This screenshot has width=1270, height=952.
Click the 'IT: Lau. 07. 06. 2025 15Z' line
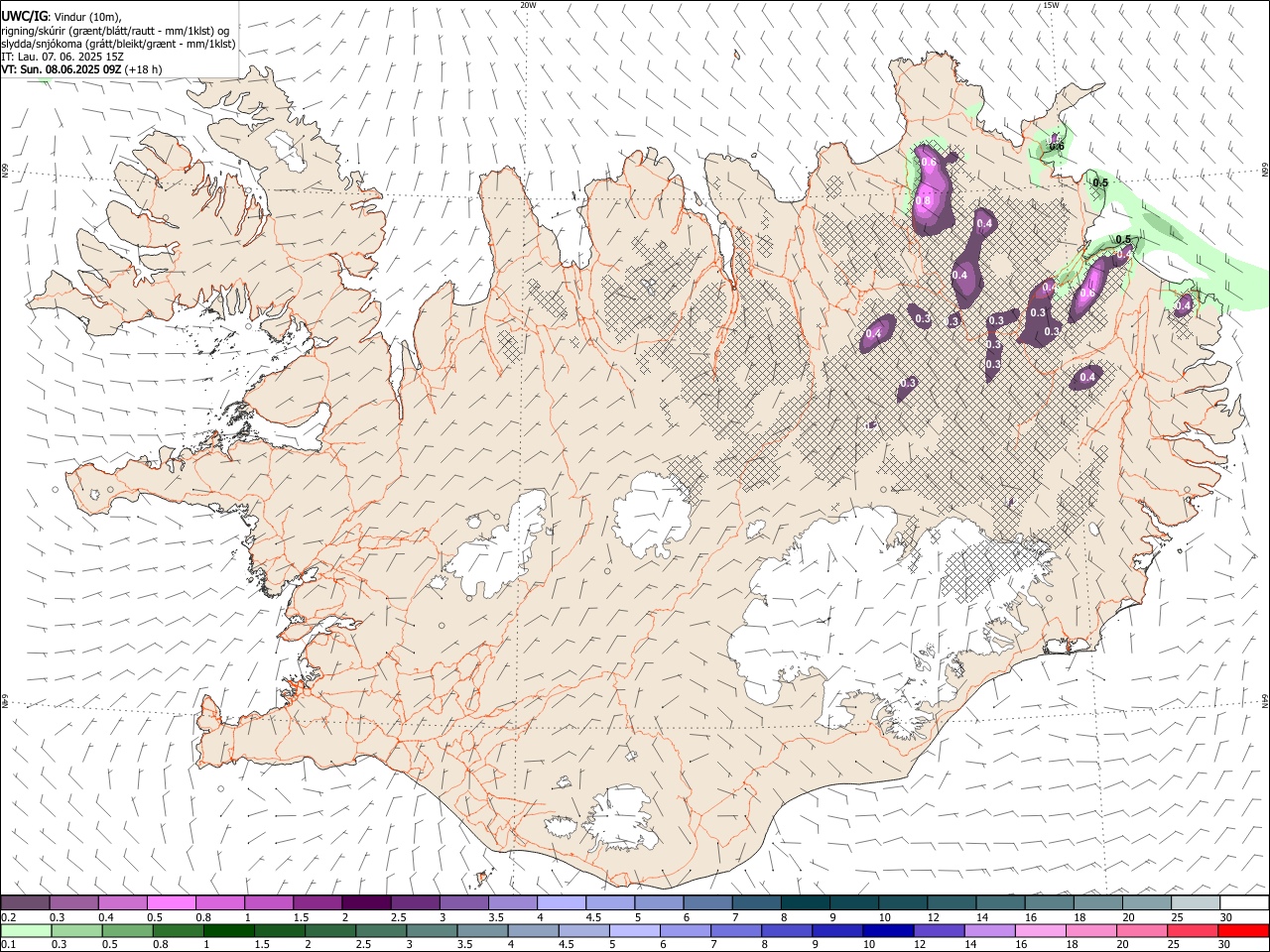pyautogui.click(x=63, y=57)
